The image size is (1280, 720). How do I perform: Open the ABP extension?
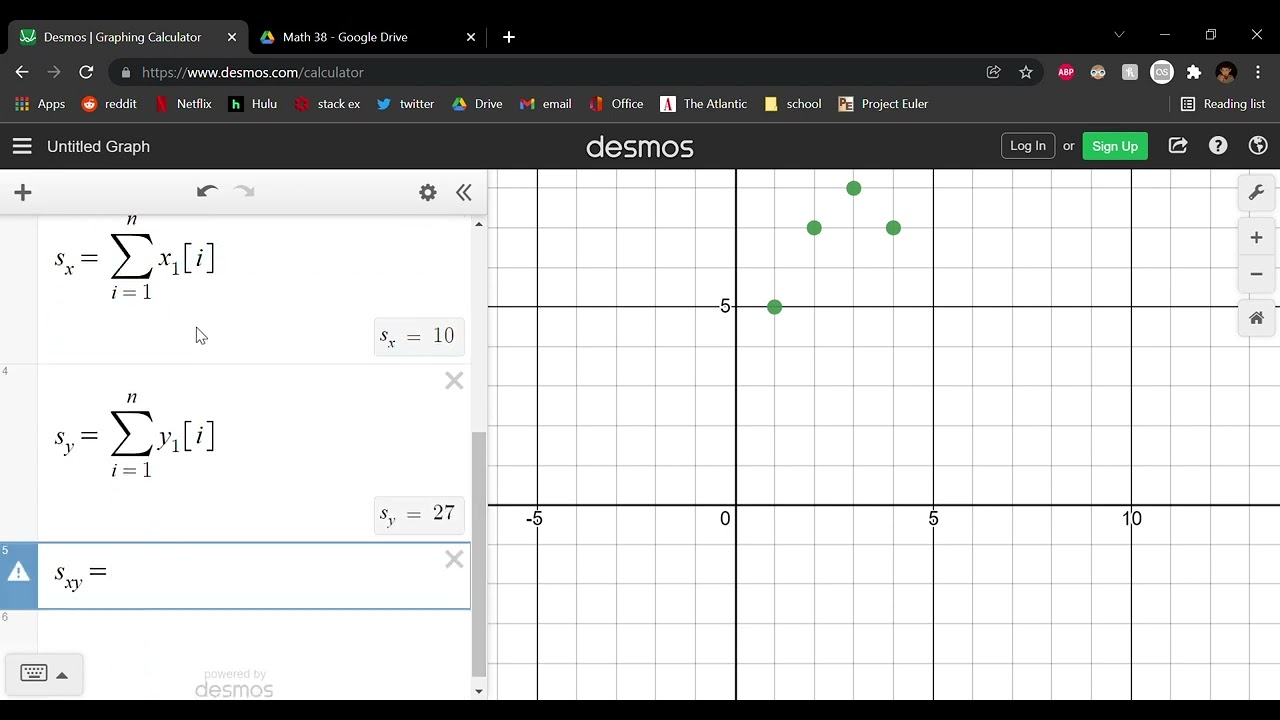coord(1066,72)
